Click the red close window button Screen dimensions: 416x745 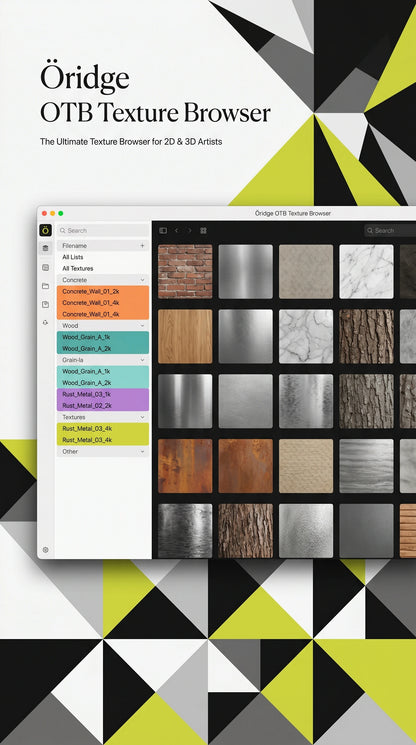point(44,213)
